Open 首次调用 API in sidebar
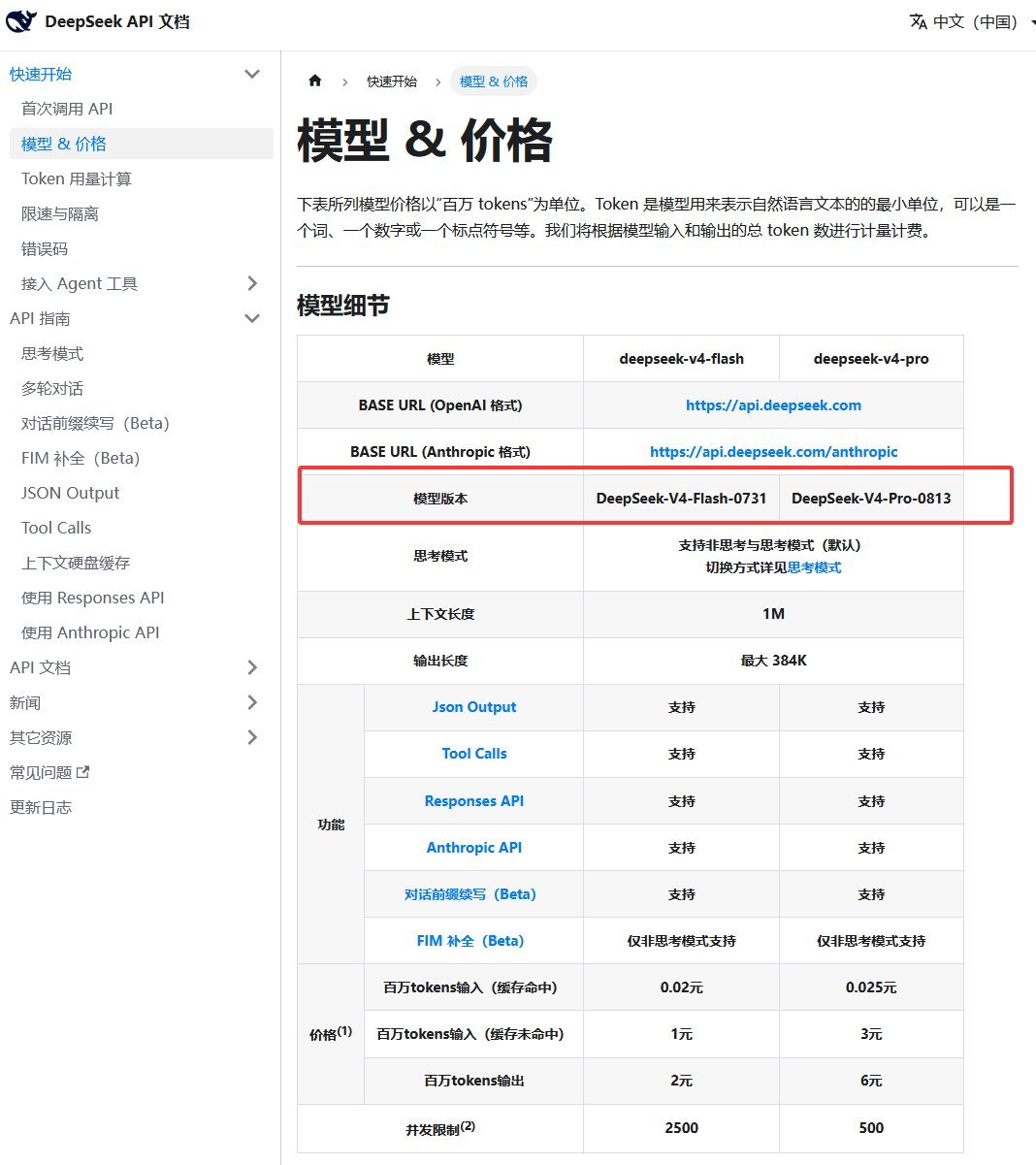1036x1165 pixels. click(x=67, y=109)
